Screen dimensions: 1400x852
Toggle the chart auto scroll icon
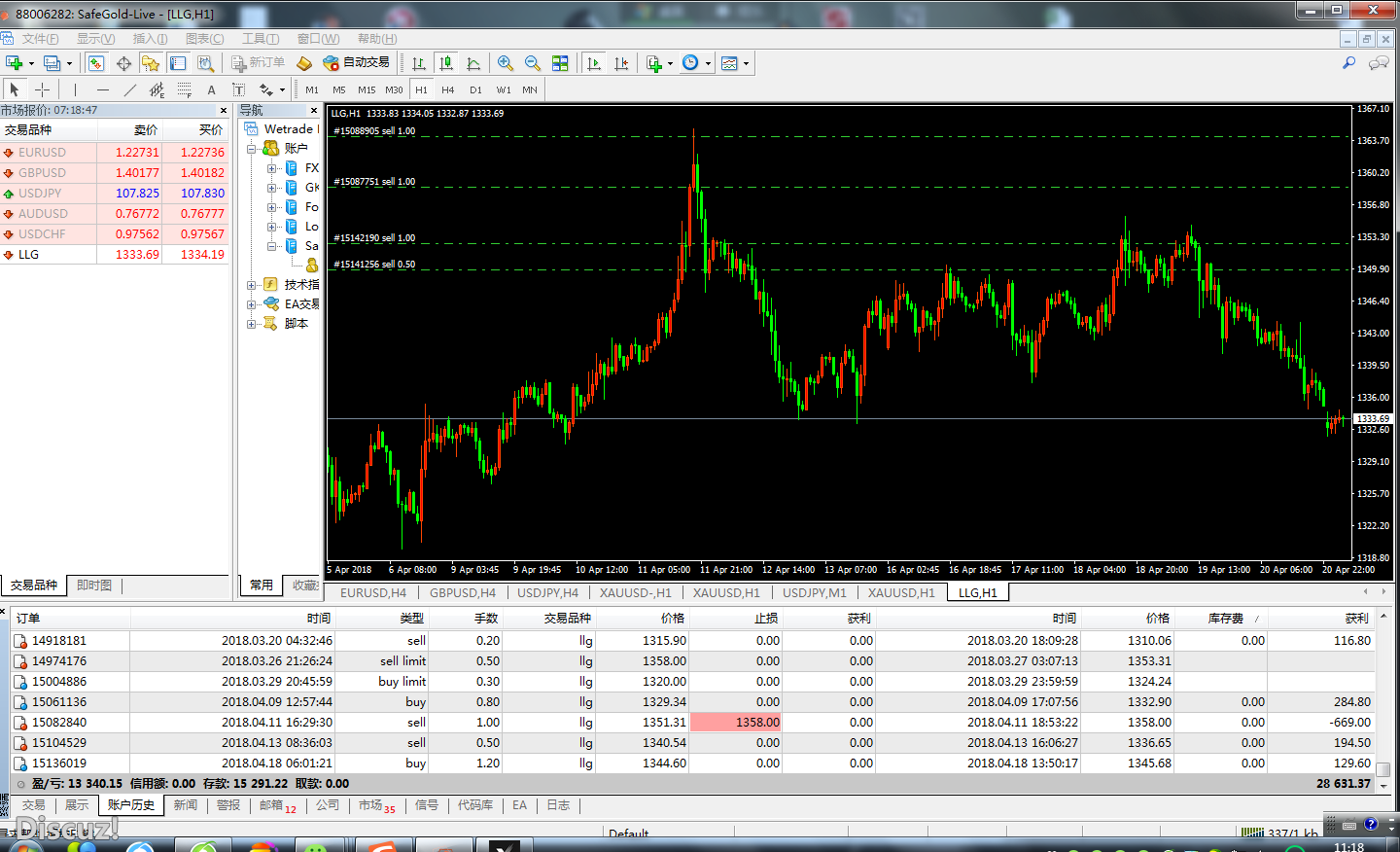point(594,63)
